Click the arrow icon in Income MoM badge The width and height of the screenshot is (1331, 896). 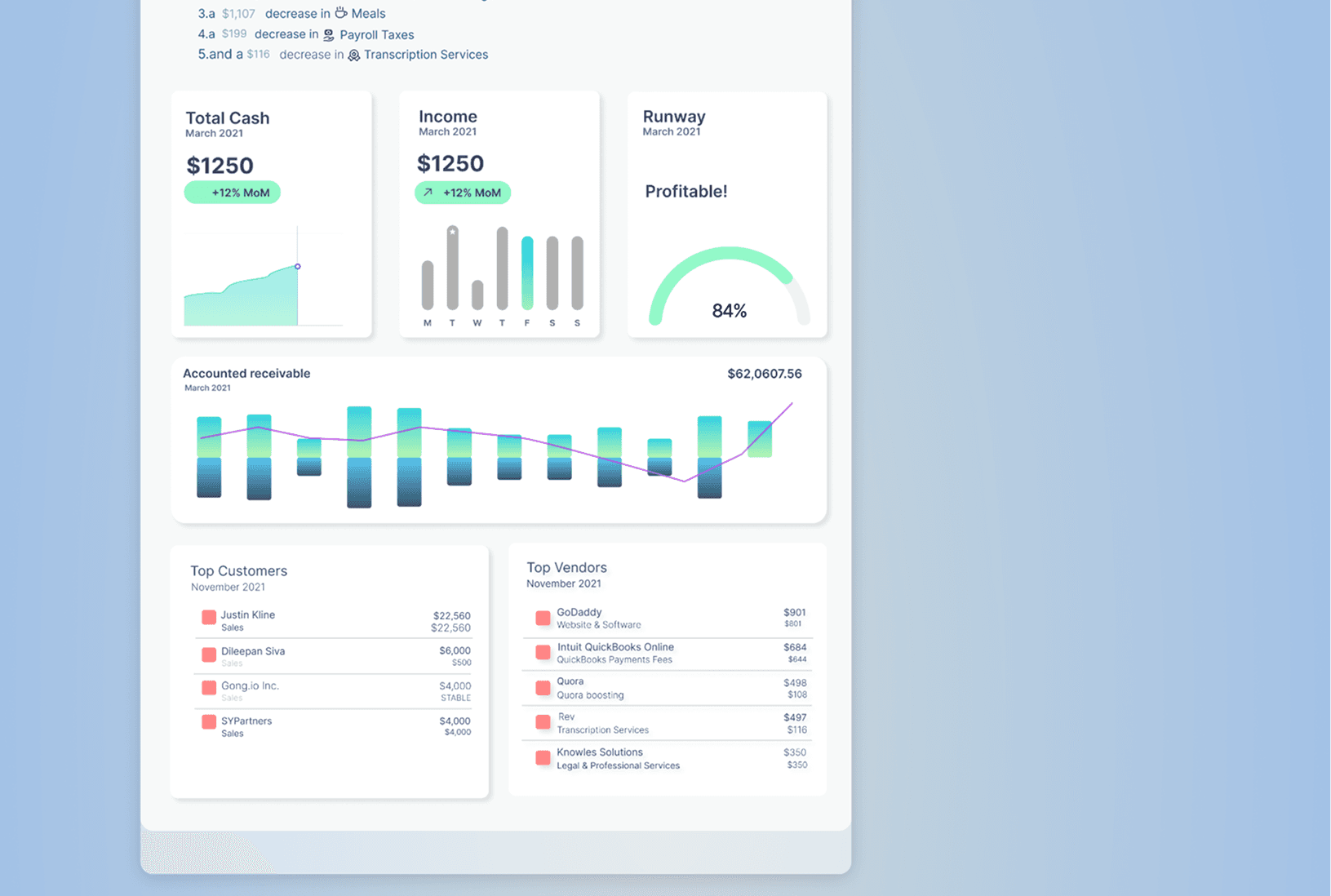(428, 193)
